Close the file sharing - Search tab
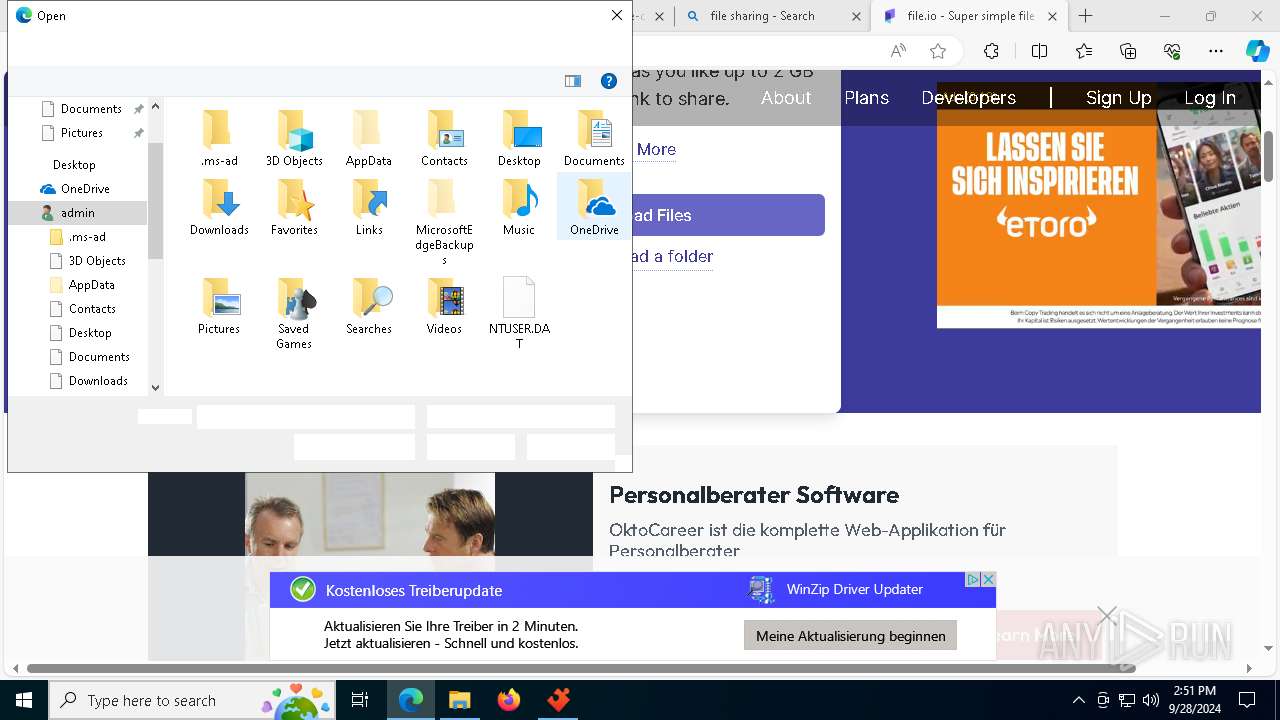The image size is (1280, 720). [856, 16]
